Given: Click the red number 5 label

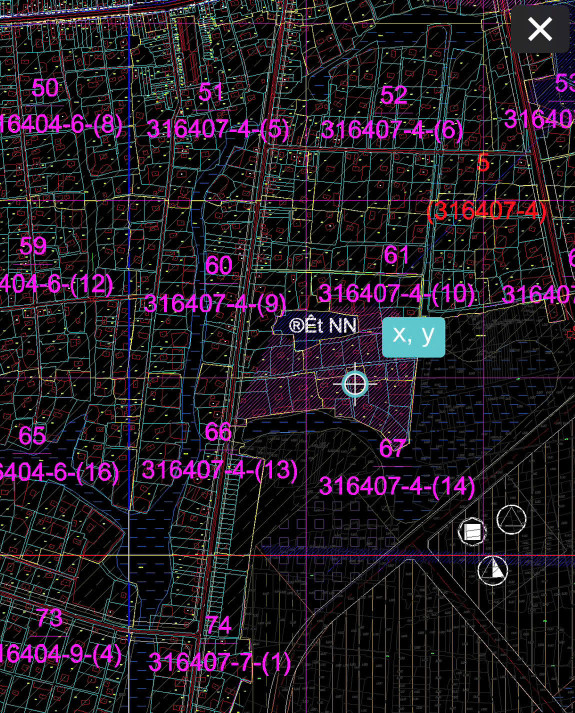Looking at the screenshot, I should click(x=484, y=162).
